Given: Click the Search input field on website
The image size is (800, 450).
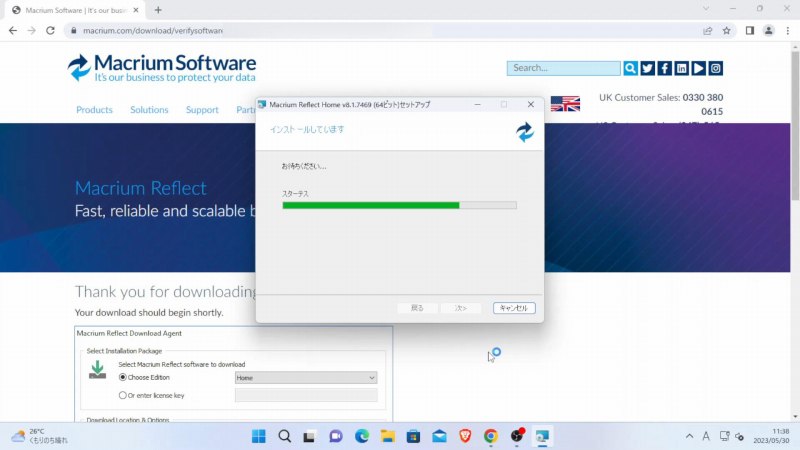Looking at the screenshot, I should point(564,68).
